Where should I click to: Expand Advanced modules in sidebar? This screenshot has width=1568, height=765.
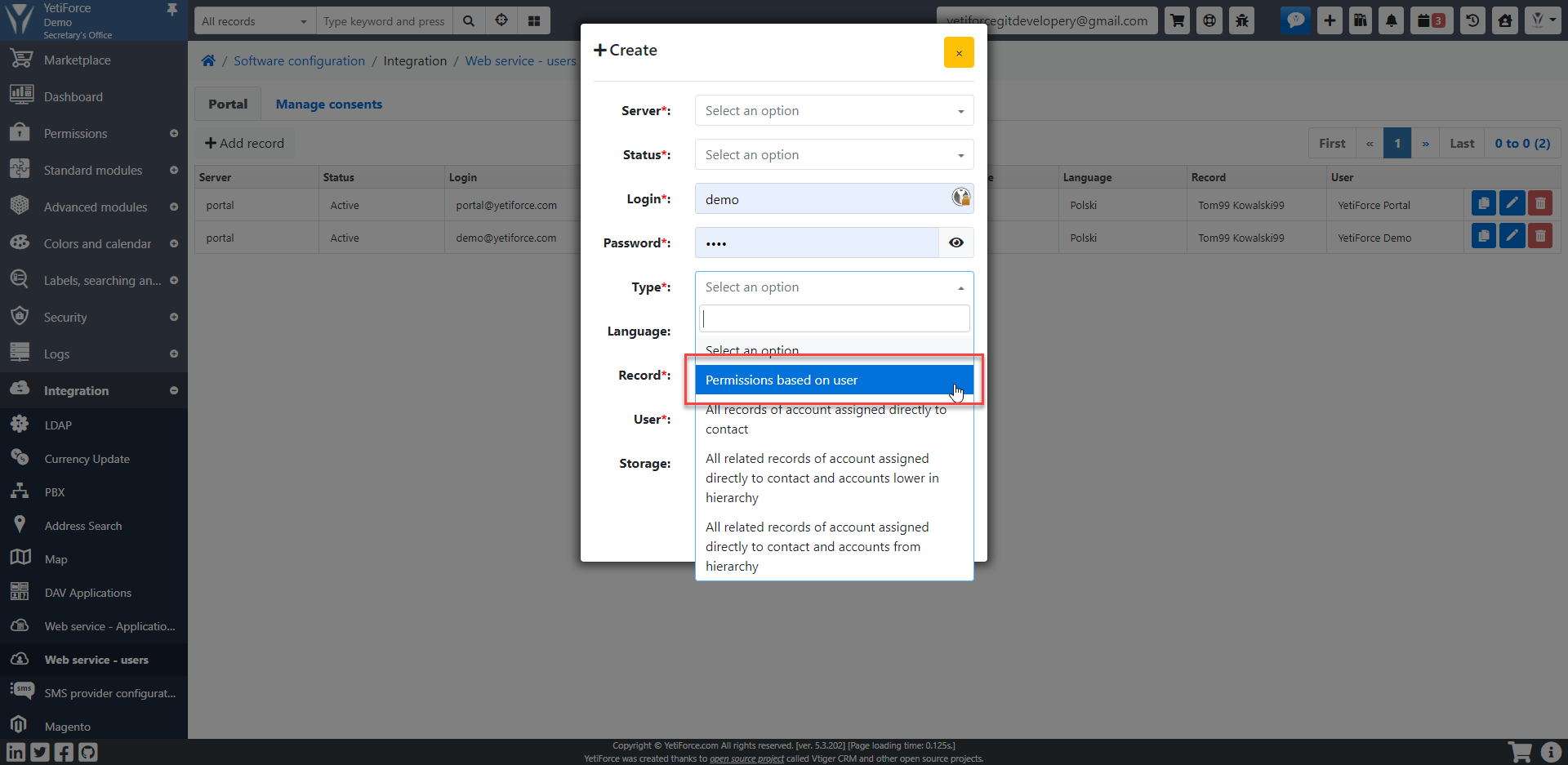[174, 207]
